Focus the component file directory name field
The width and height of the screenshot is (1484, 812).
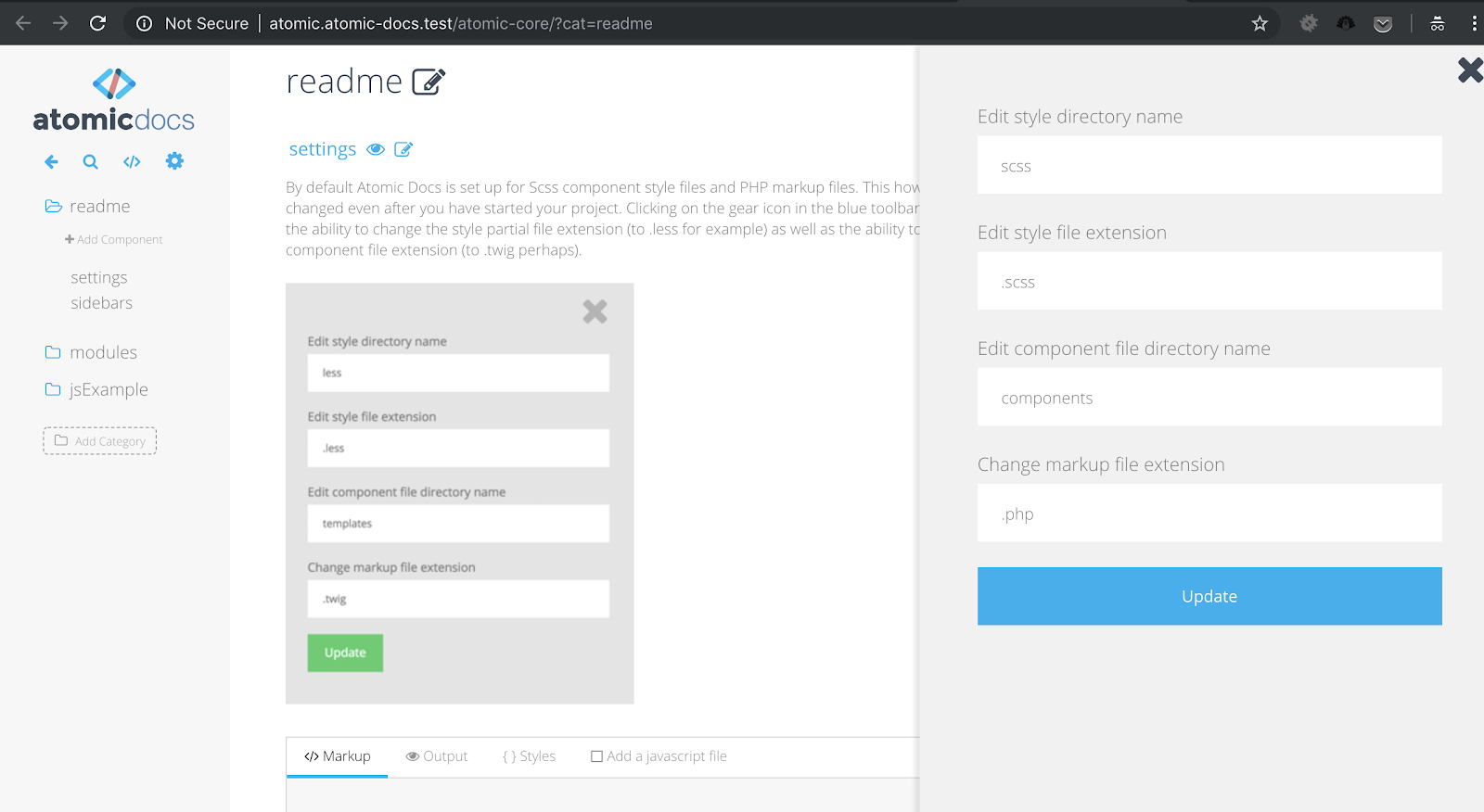coord(1209,397)
